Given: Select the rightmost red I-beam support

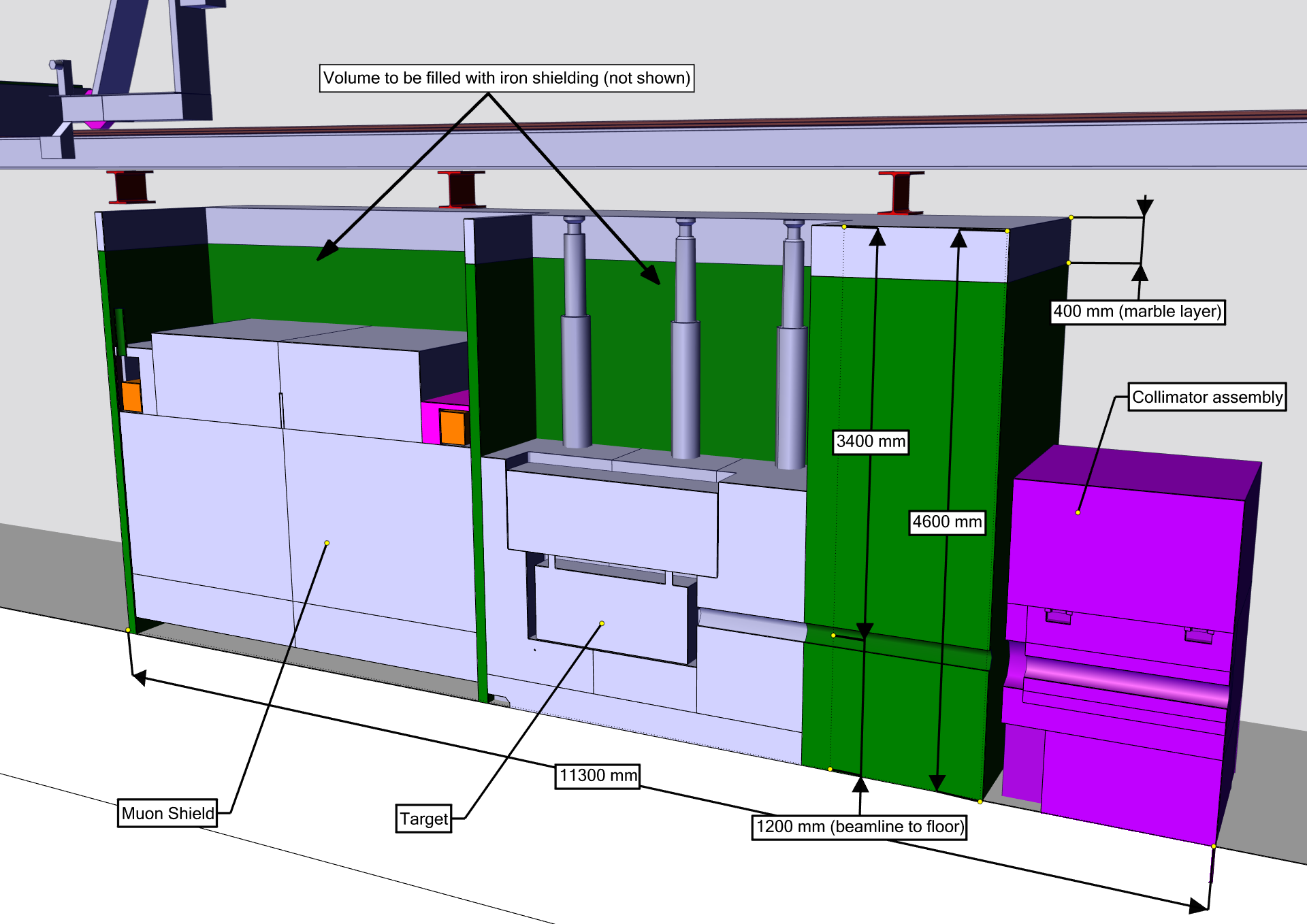Looking at the screenshot, I should point(901,193).
